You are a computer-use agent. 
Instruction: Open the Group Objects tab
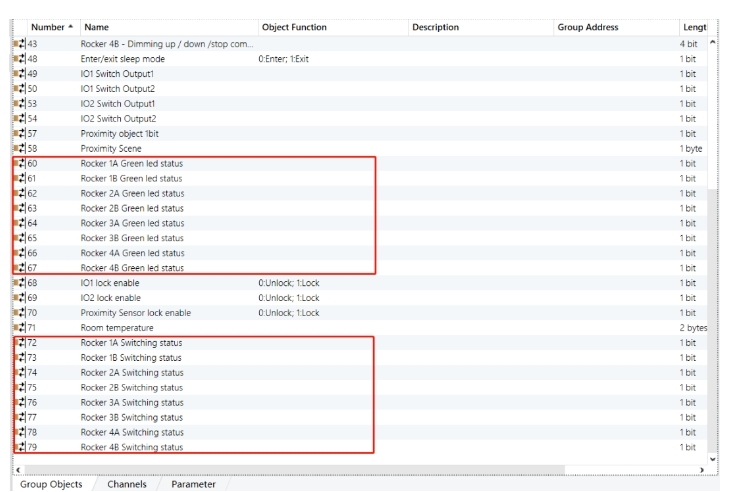coord(52,484)
